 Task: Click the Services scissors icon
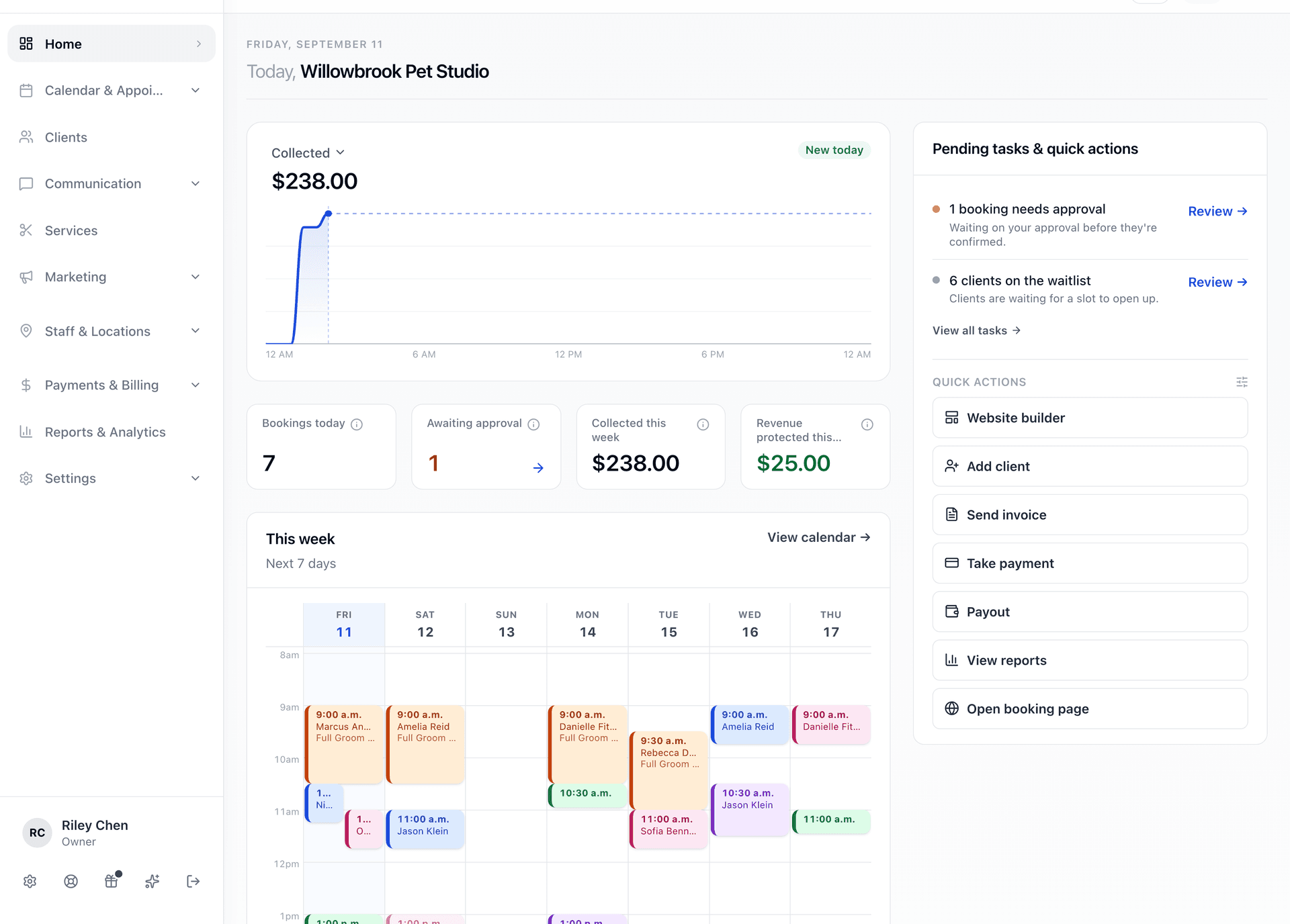(x=26, y=230)
